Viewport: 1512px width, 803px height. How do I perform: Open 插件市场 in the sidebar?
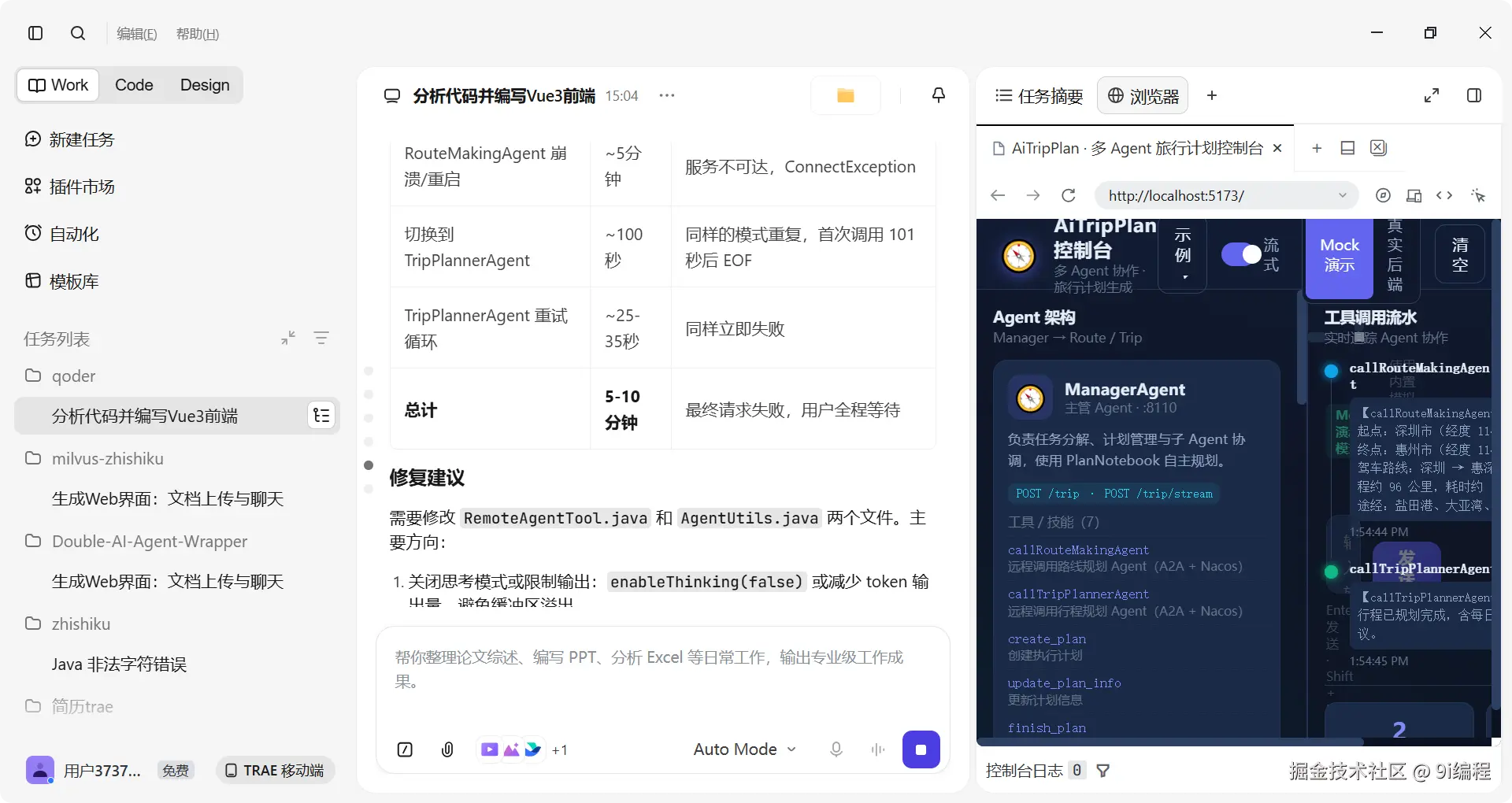(x=70, y=187)
